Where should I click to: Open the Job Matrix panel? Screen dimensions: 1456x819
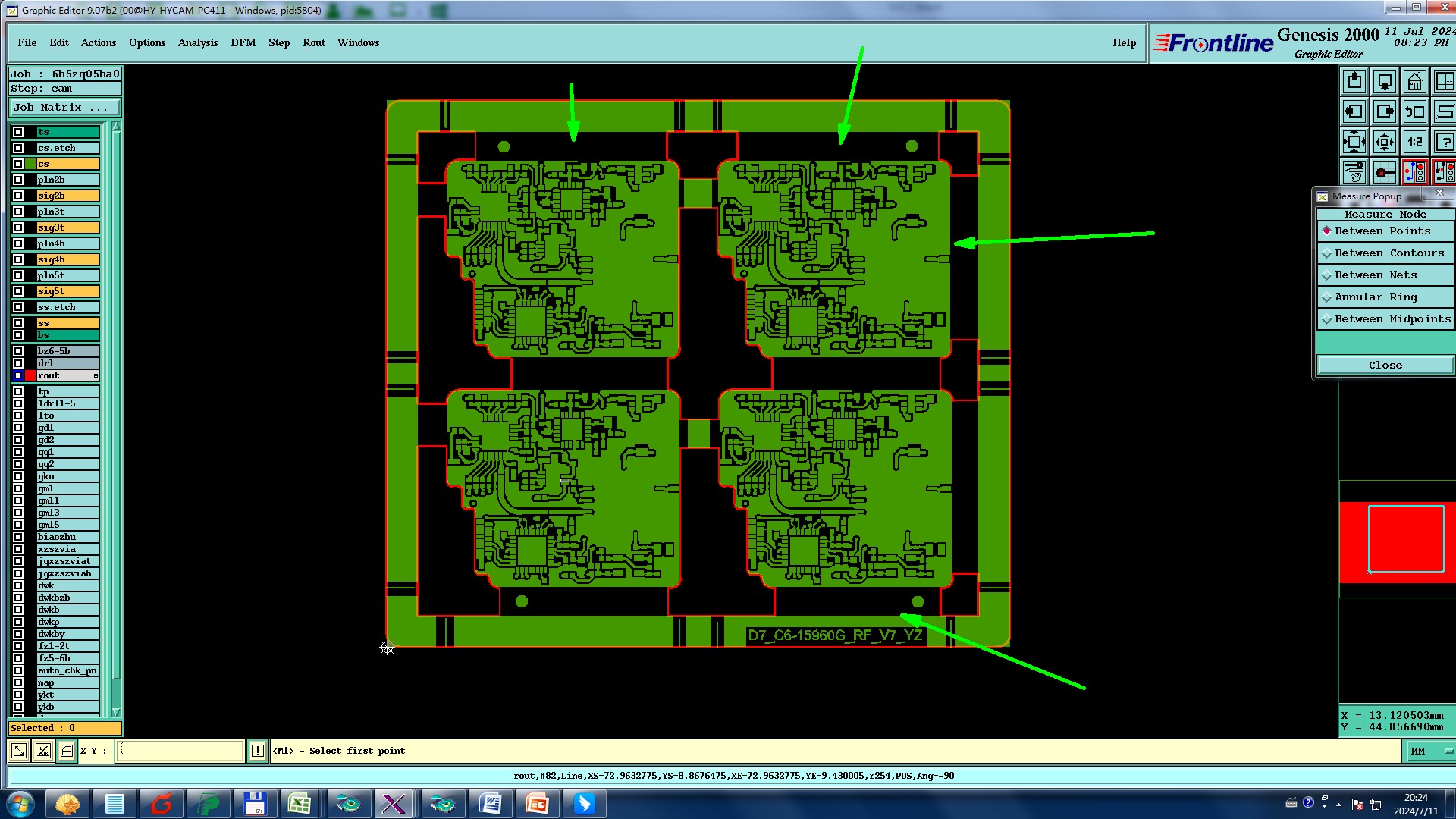click(64, 108)
